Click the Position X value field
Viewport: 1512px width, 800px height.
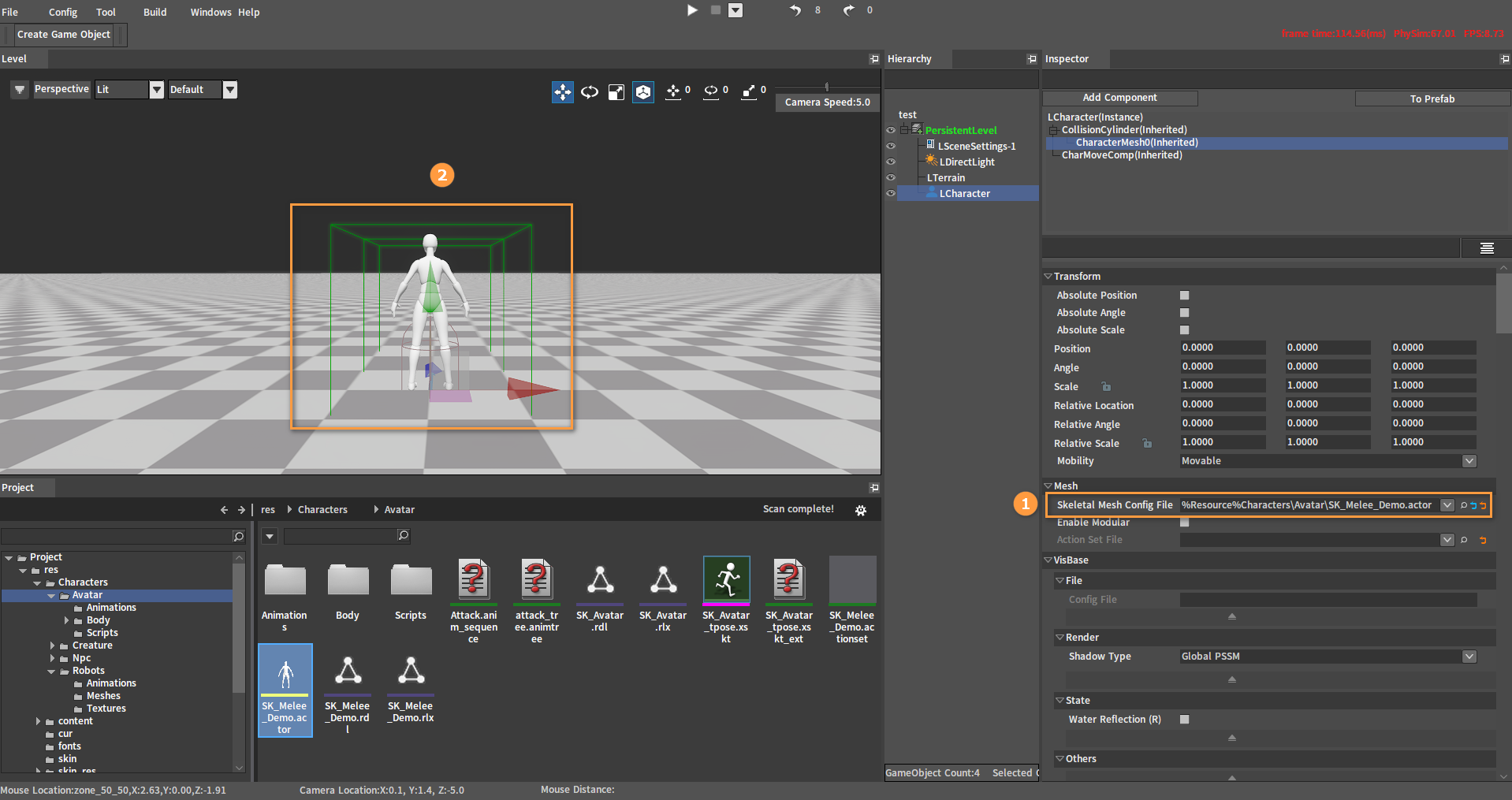1223,348
